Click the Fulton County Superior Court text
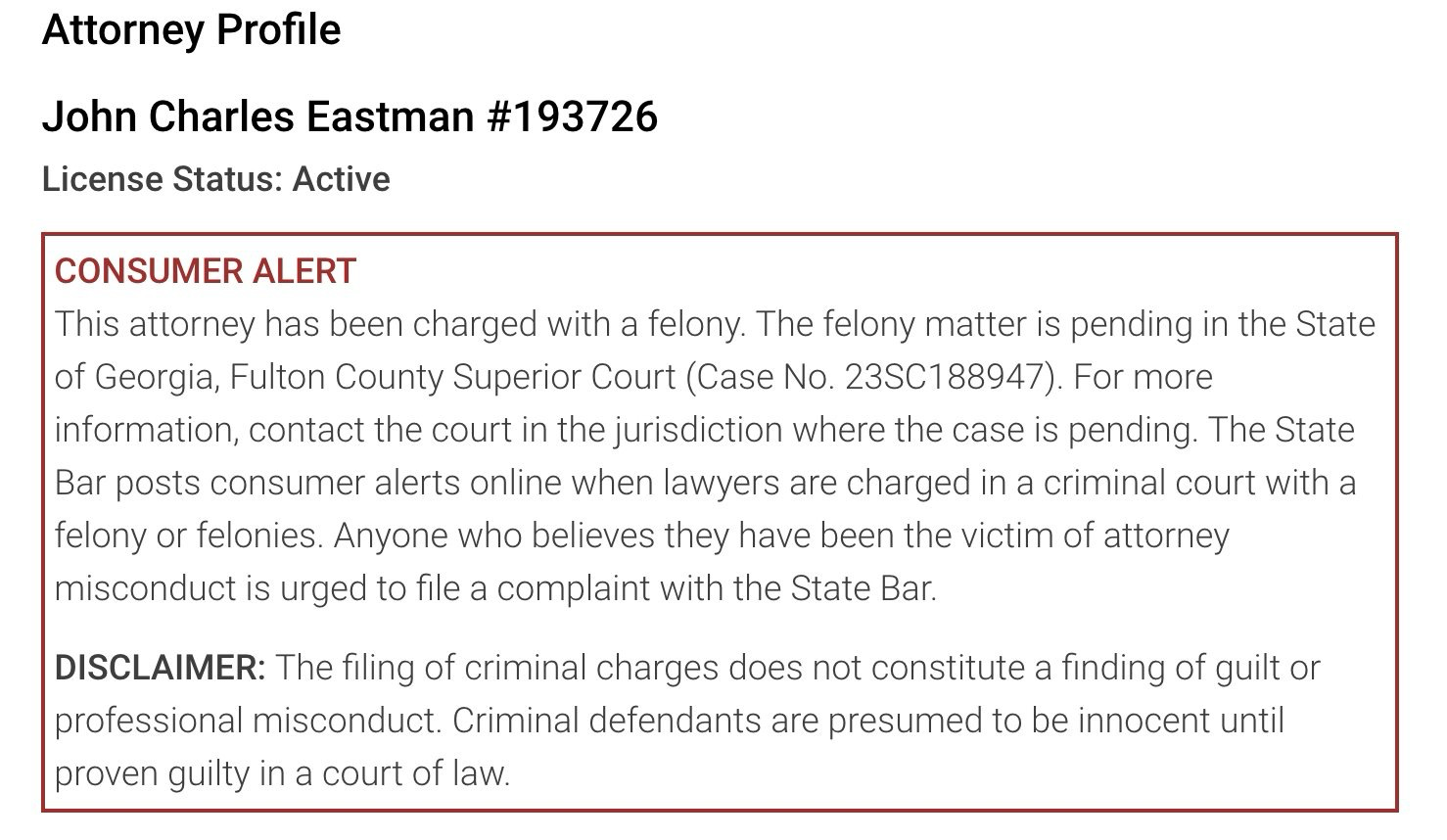Image resolution: width=1447 pixels, height=840 pixels. [x=452, y=377]
